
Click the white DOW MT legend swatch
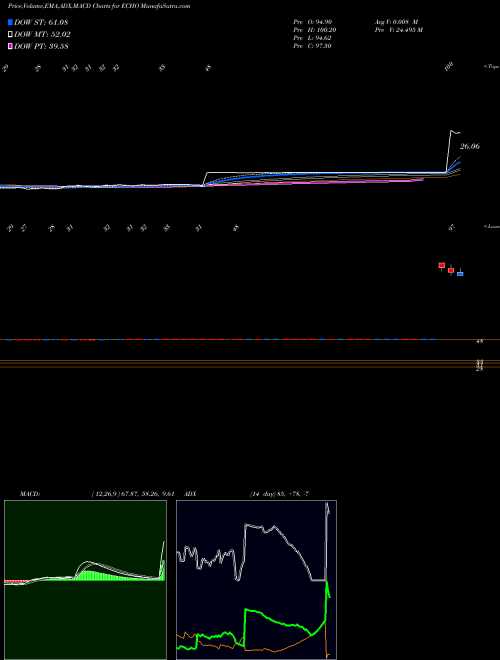pos(10,35)
